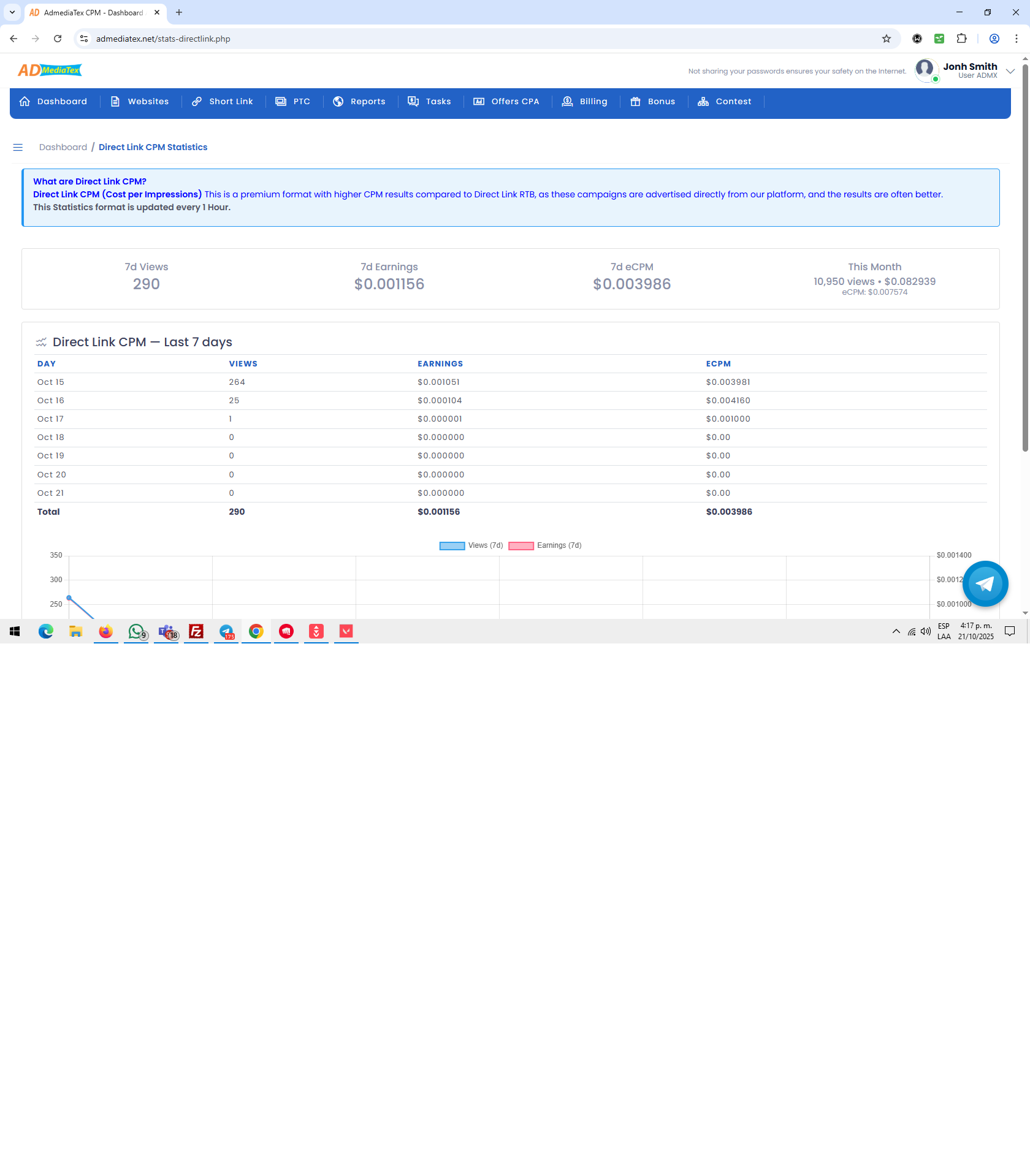Open Telegram from taskbar
The width and height of the screenshot is (1030, 1176).
(x=226, y=631)
